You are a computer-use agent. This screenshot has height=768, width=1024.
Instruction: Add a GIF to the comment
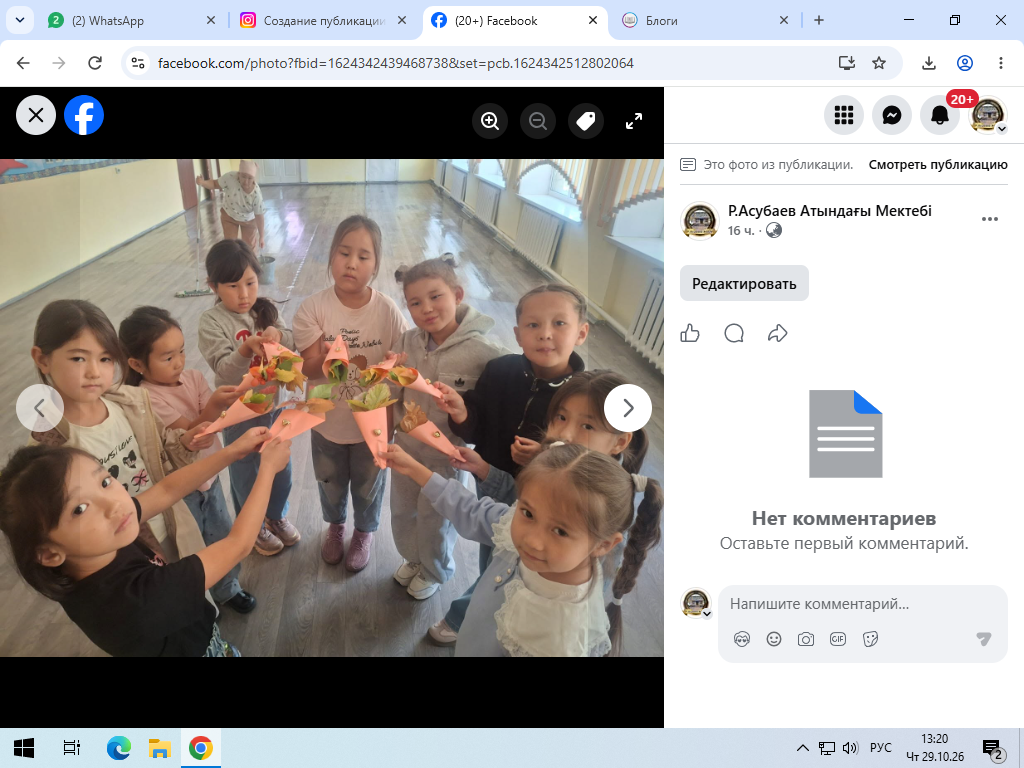[x=838, y=639]
